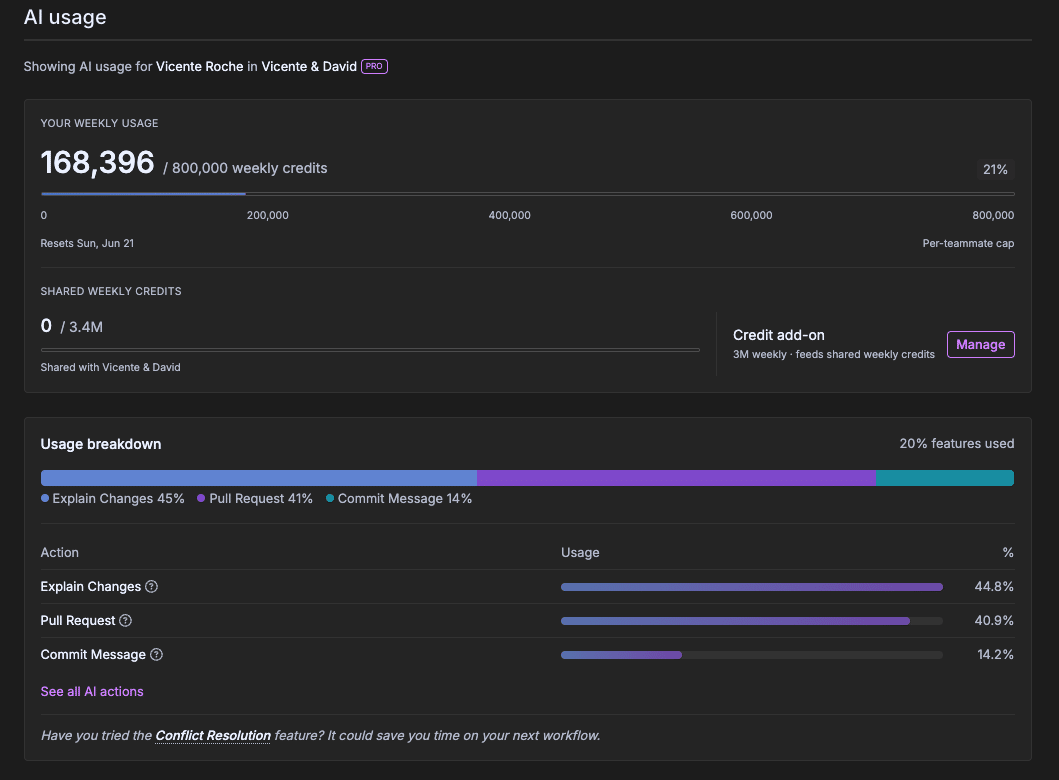Open the Manage credit add-on button

coord(980,344)
